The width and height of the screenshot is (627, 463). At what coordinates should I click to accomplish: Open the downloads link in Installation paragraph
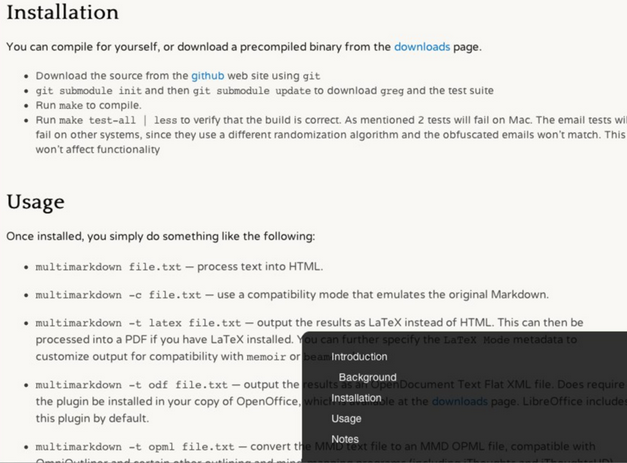pos(422,47)
